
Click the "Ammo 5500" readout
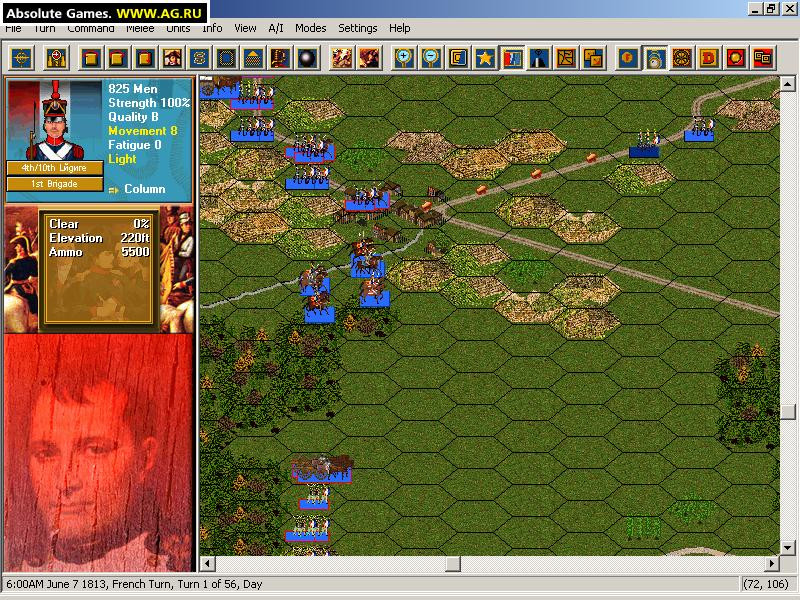tap(99, 252)
